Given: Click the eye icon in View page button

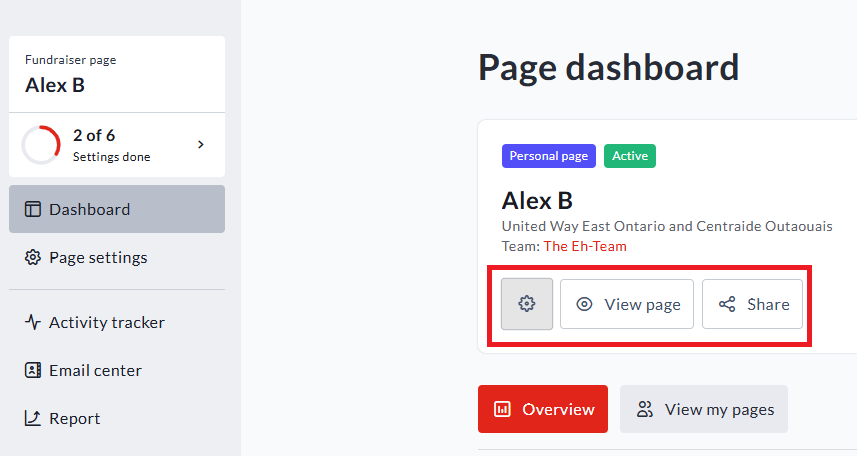Looking at the screenshot, I should [585, 304].
